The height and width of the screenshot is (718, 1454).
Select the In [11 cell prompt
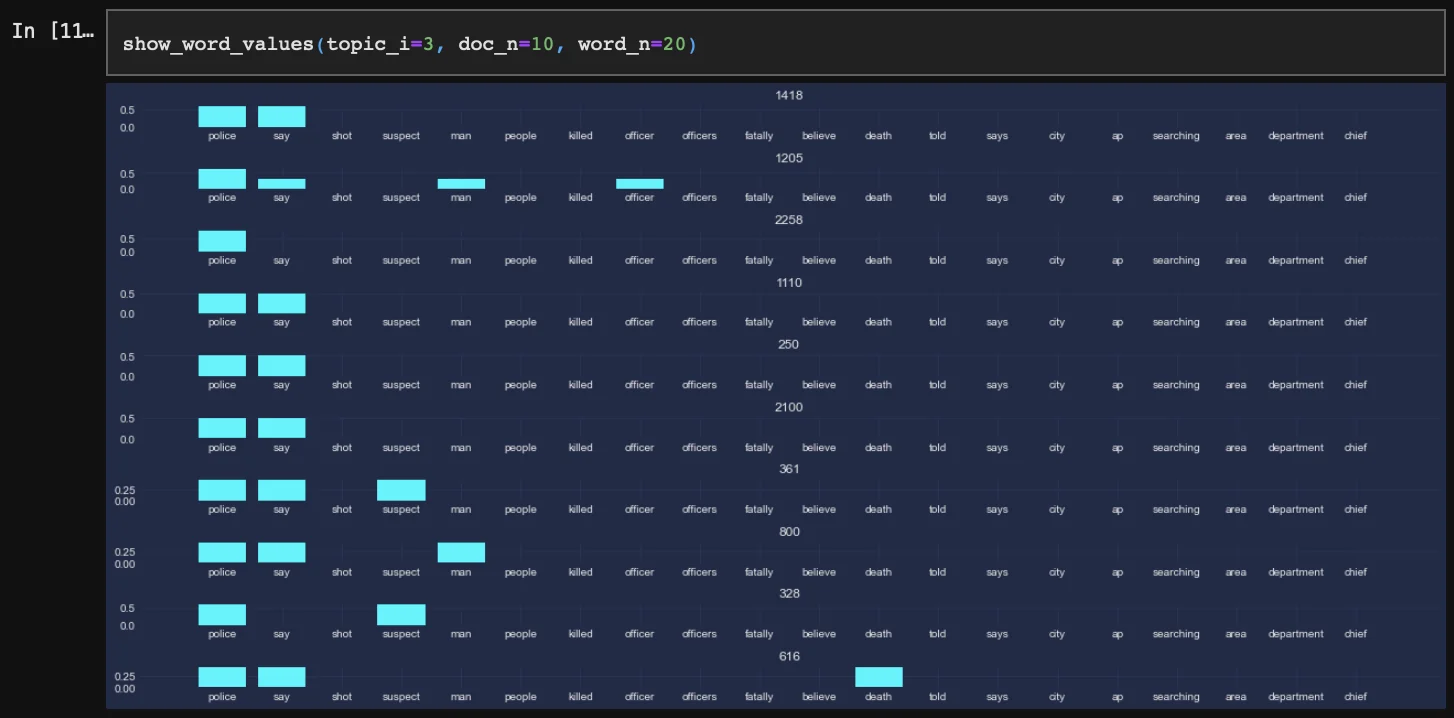coord(52,31)
